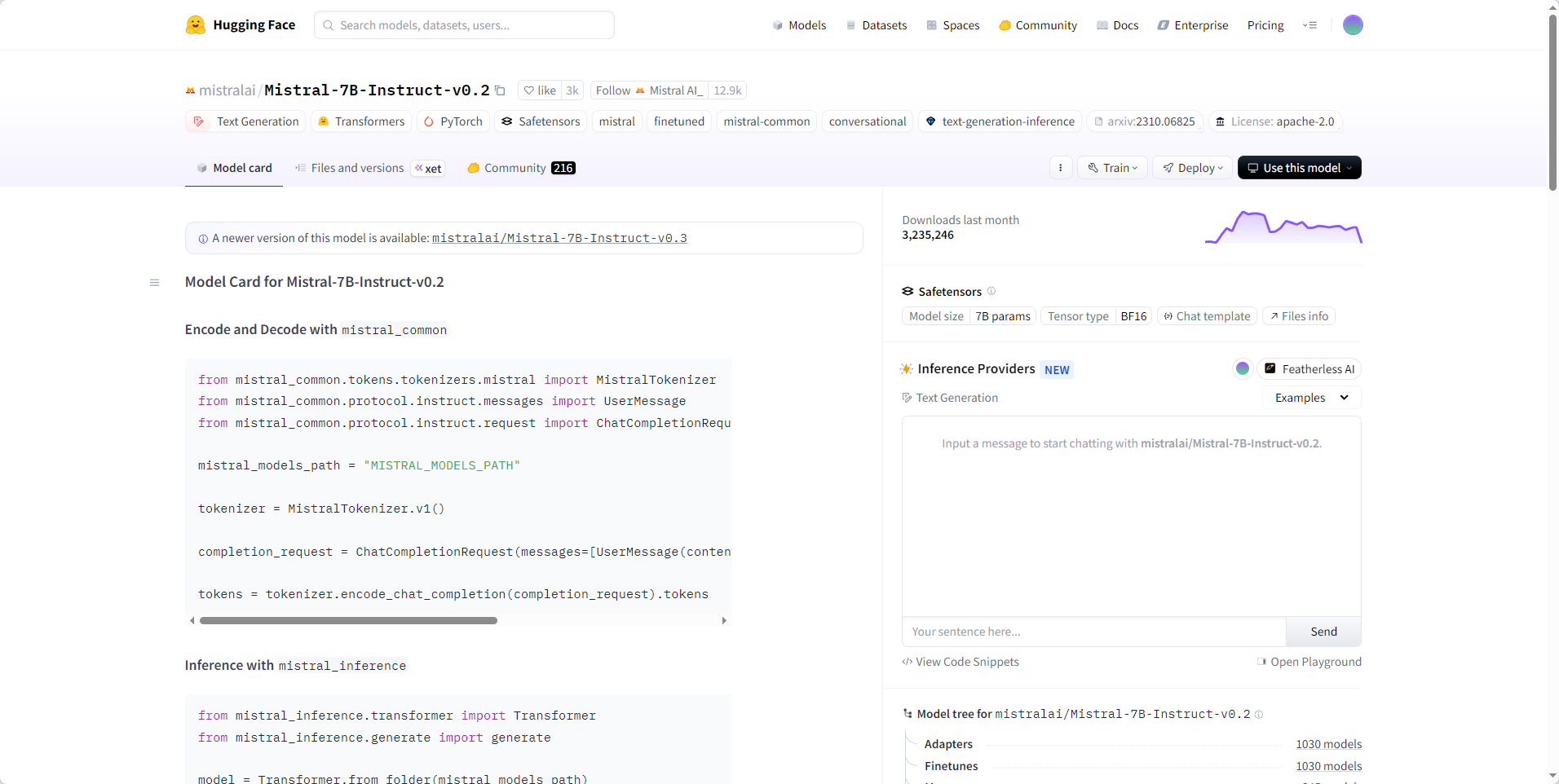Screen dimensions: 1559x784
Task: Click the Chat template button
Action: [1207, 316]
